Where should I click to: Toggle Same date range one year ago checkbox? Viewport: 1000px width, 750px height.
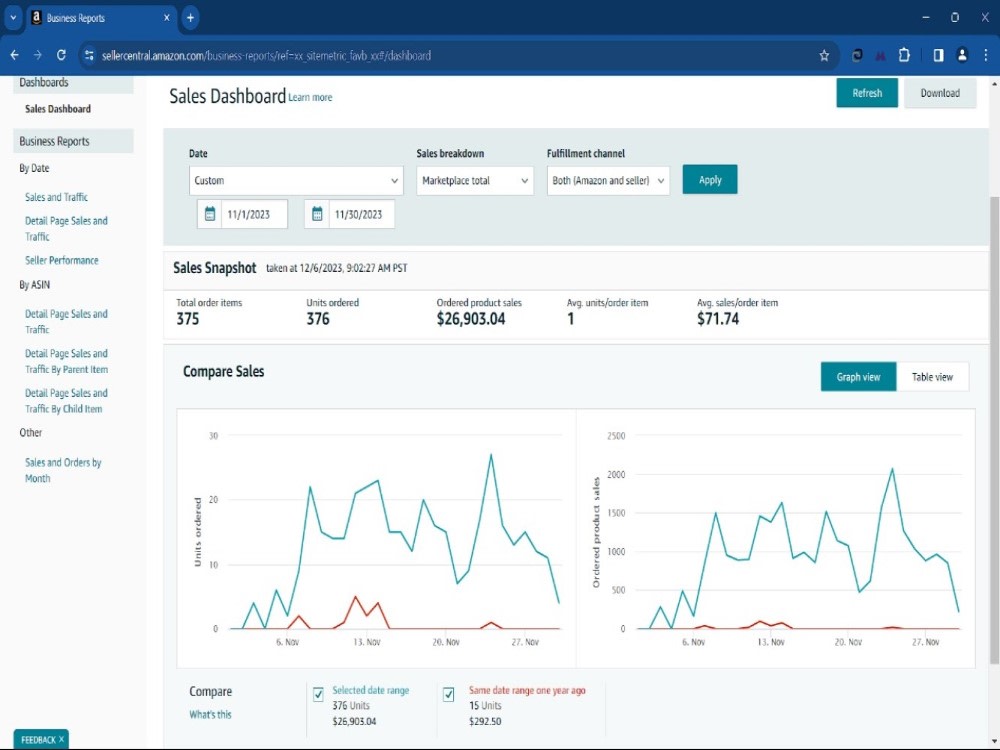click(x=448, y=694)
